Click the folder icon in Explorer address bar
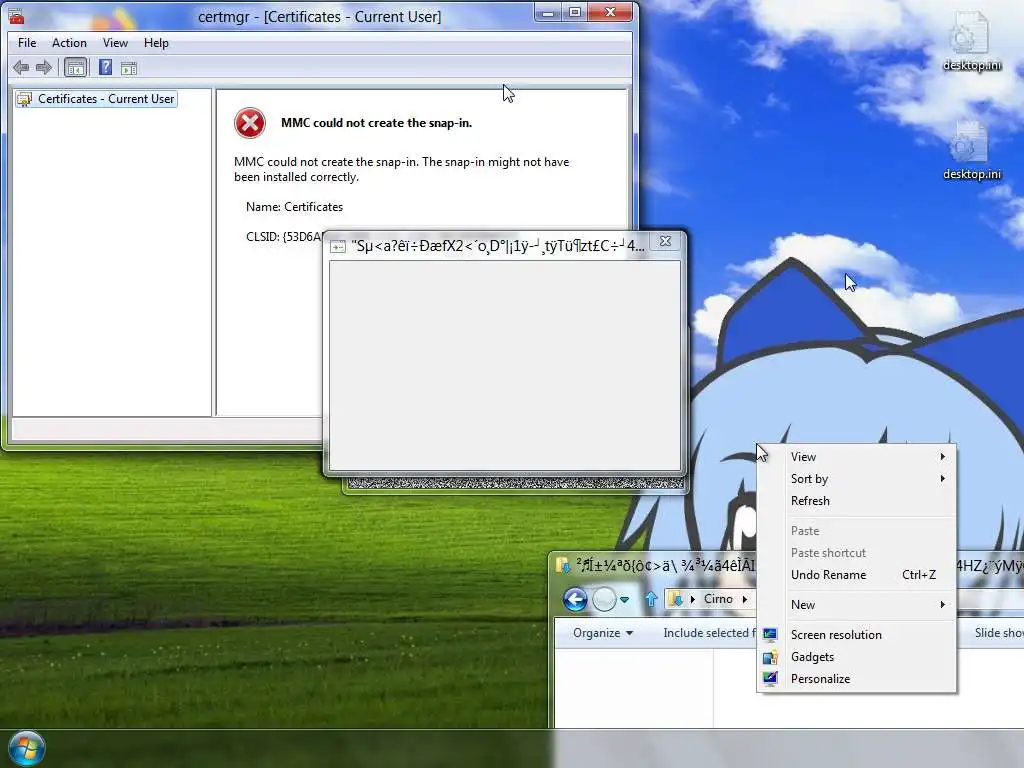Screen dimensions: 1024x768 point(676,599)
